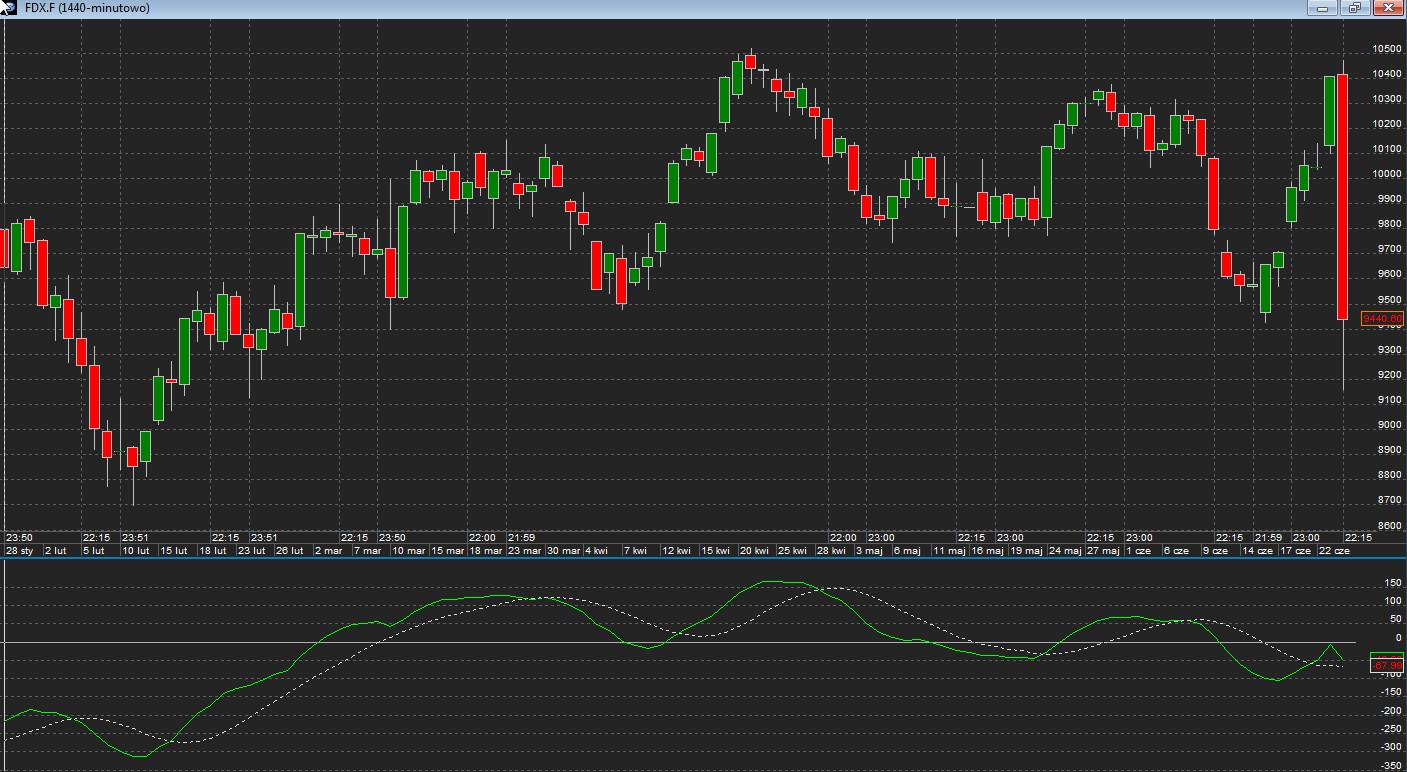Click the tall green candle before last red candle
This screenshot has height=772, width=1407.
pos(1329,110)
